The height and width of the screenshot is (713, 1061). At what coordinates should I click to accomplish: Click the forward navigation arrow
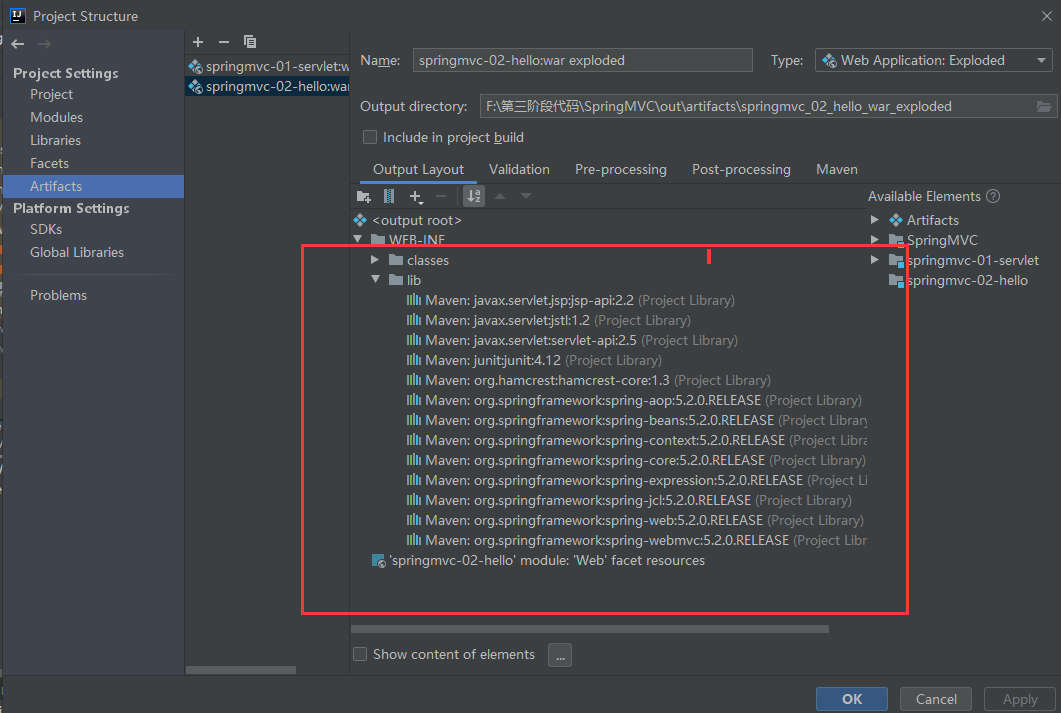pyautogui.click(x=44, y=44)
